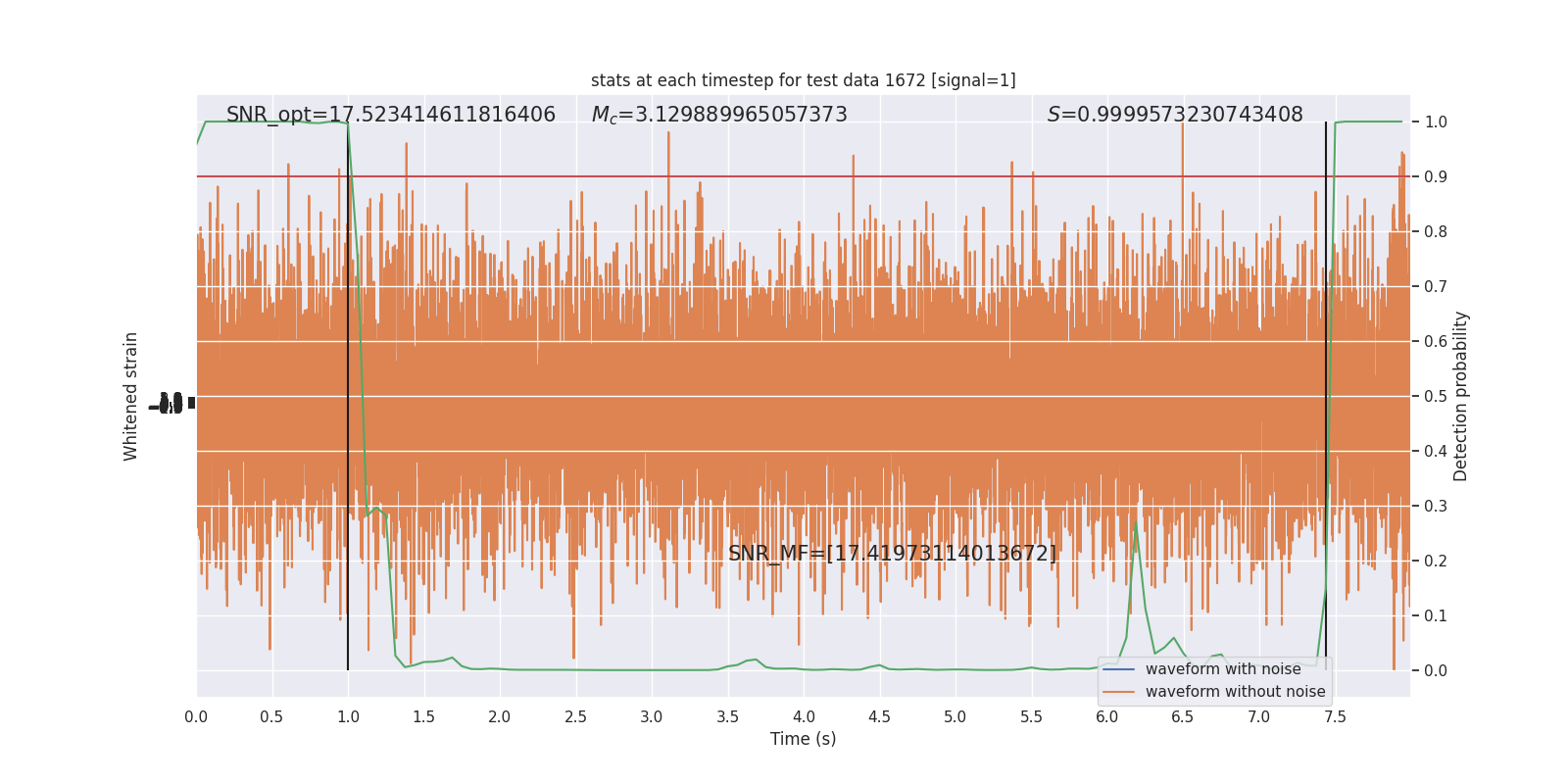Click 'waveform without noise' legend entry

(x=1235, y=692)
